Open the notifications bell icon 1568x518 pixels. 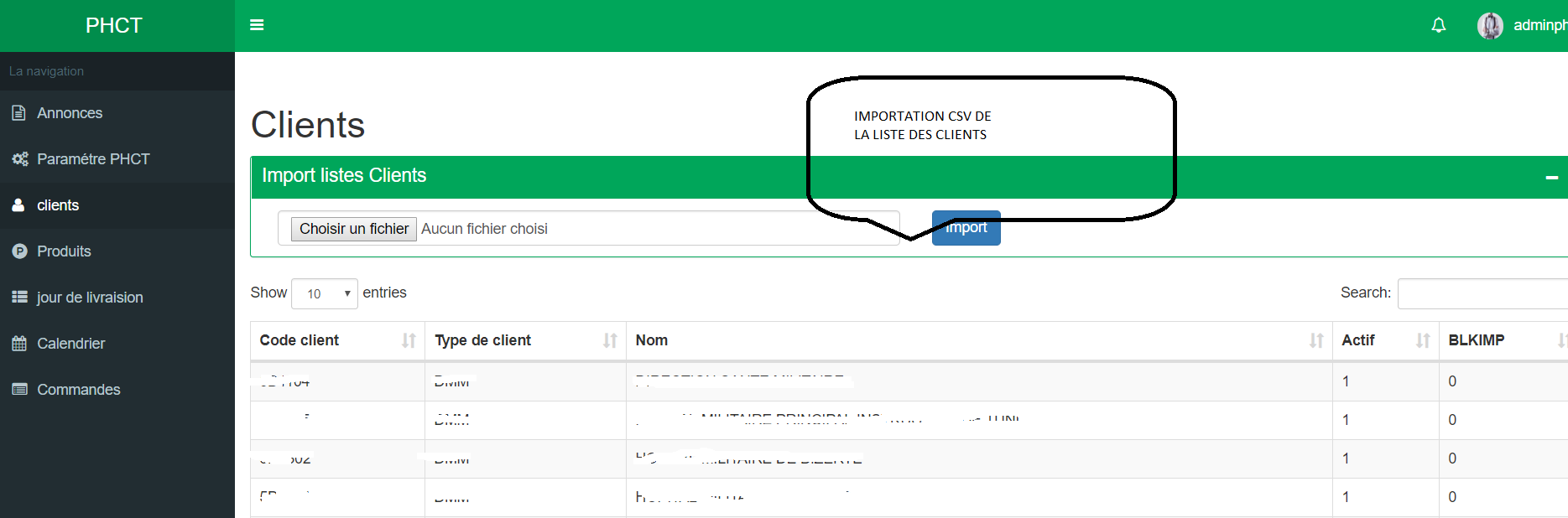tap(1438, 25)
